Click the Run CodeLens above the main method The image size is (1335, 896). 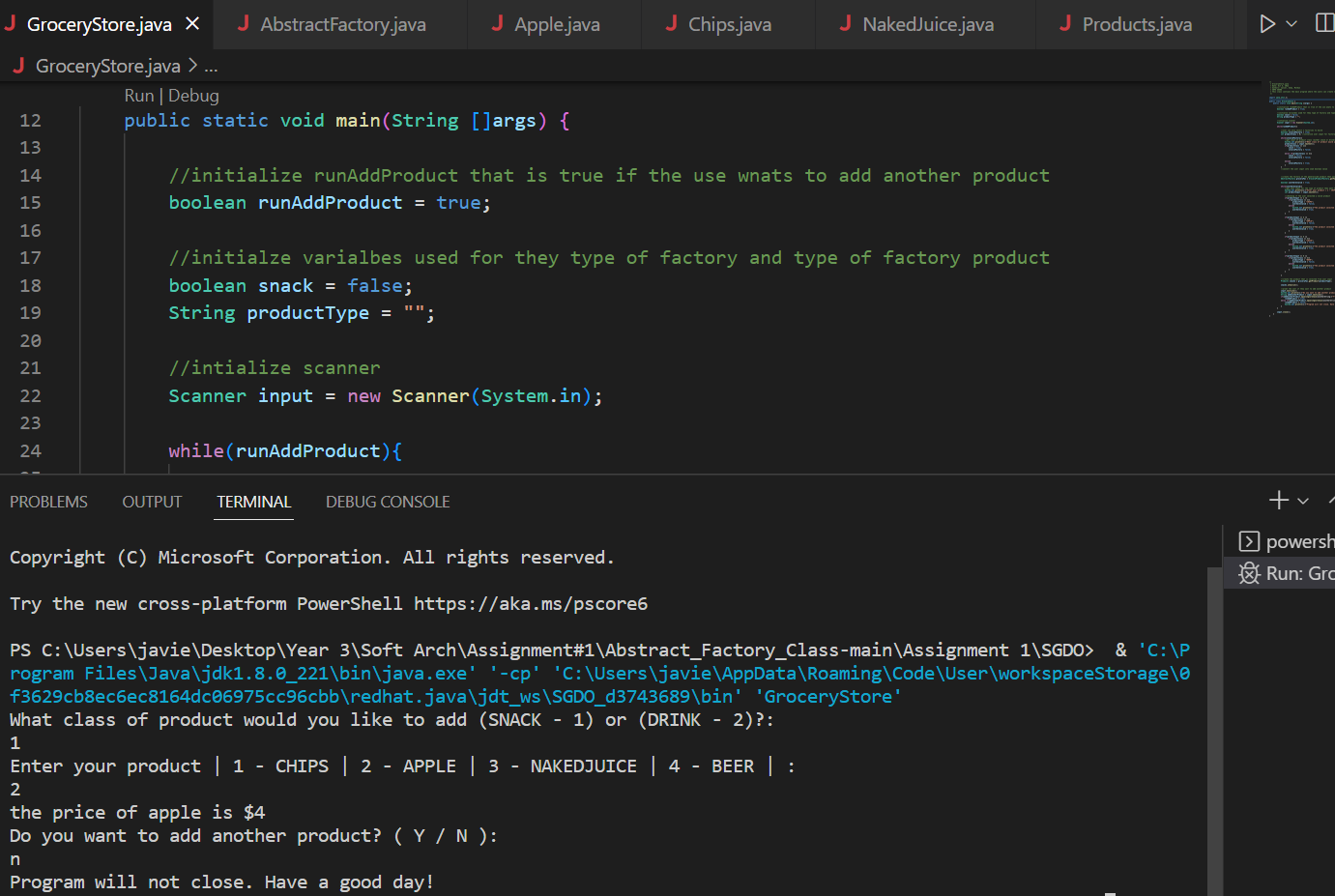(x=137, y=95)
